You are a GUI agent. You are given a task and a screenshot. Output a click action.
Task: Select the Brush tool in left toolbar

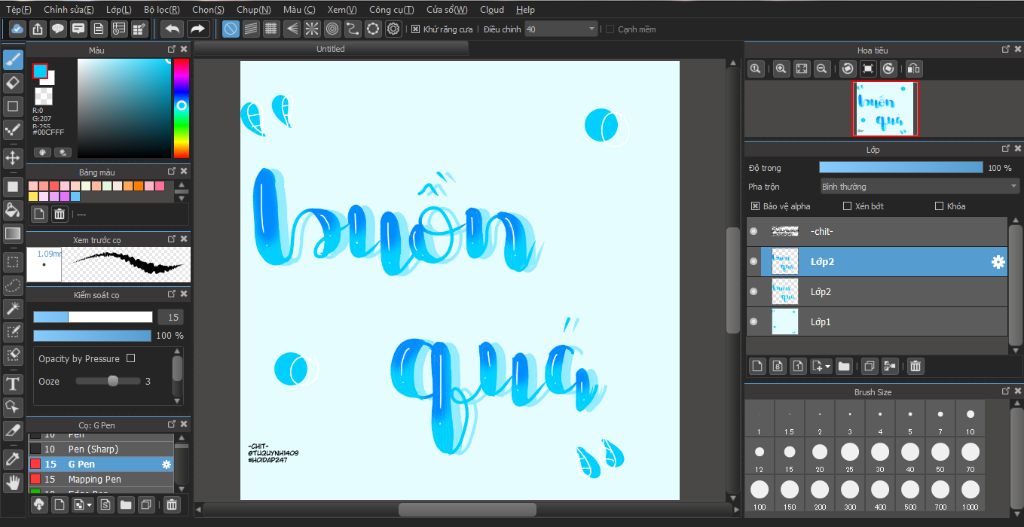click(x=13, y=60)
